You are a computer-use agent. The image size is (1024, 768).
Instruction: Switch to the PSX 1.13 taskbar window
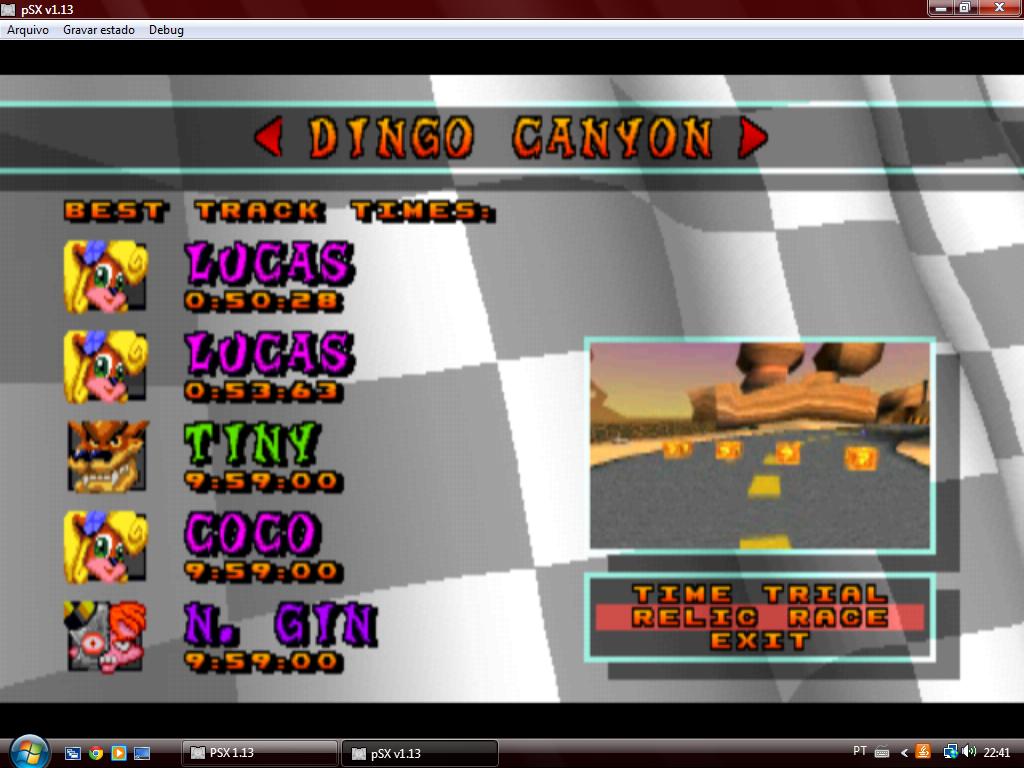coord(260,753)
